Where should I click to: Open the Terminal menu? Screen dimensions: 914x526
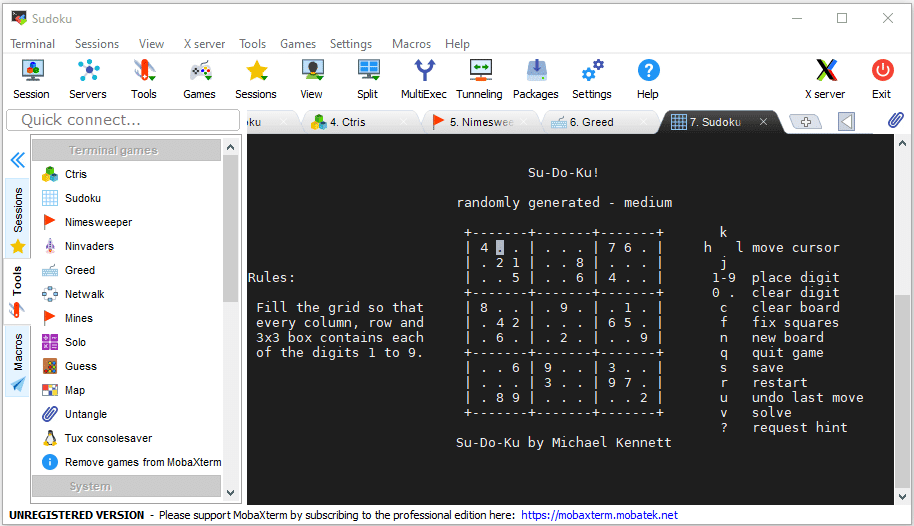click(x=33, y=44)
